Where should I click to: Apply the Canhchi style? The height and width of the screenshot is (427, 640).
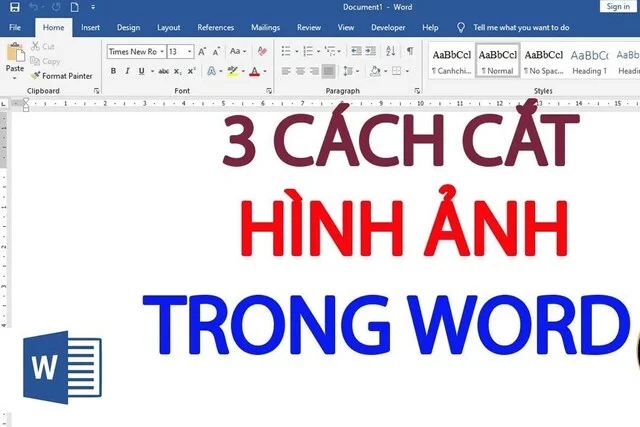[451, 62]
